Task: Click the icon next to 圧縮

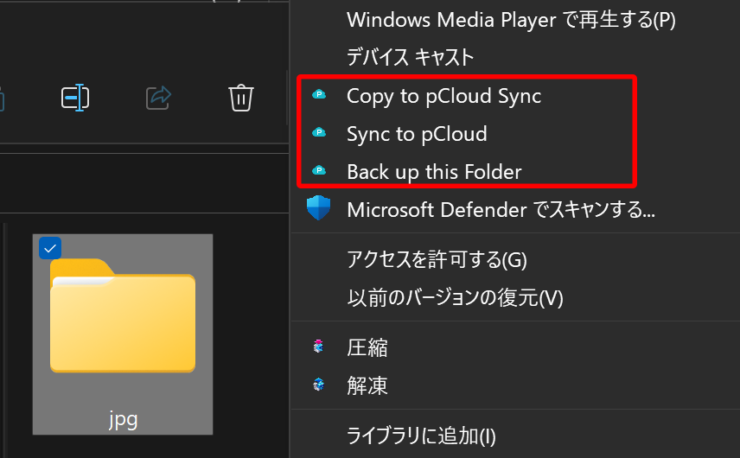Action: (x=319, y=347)
